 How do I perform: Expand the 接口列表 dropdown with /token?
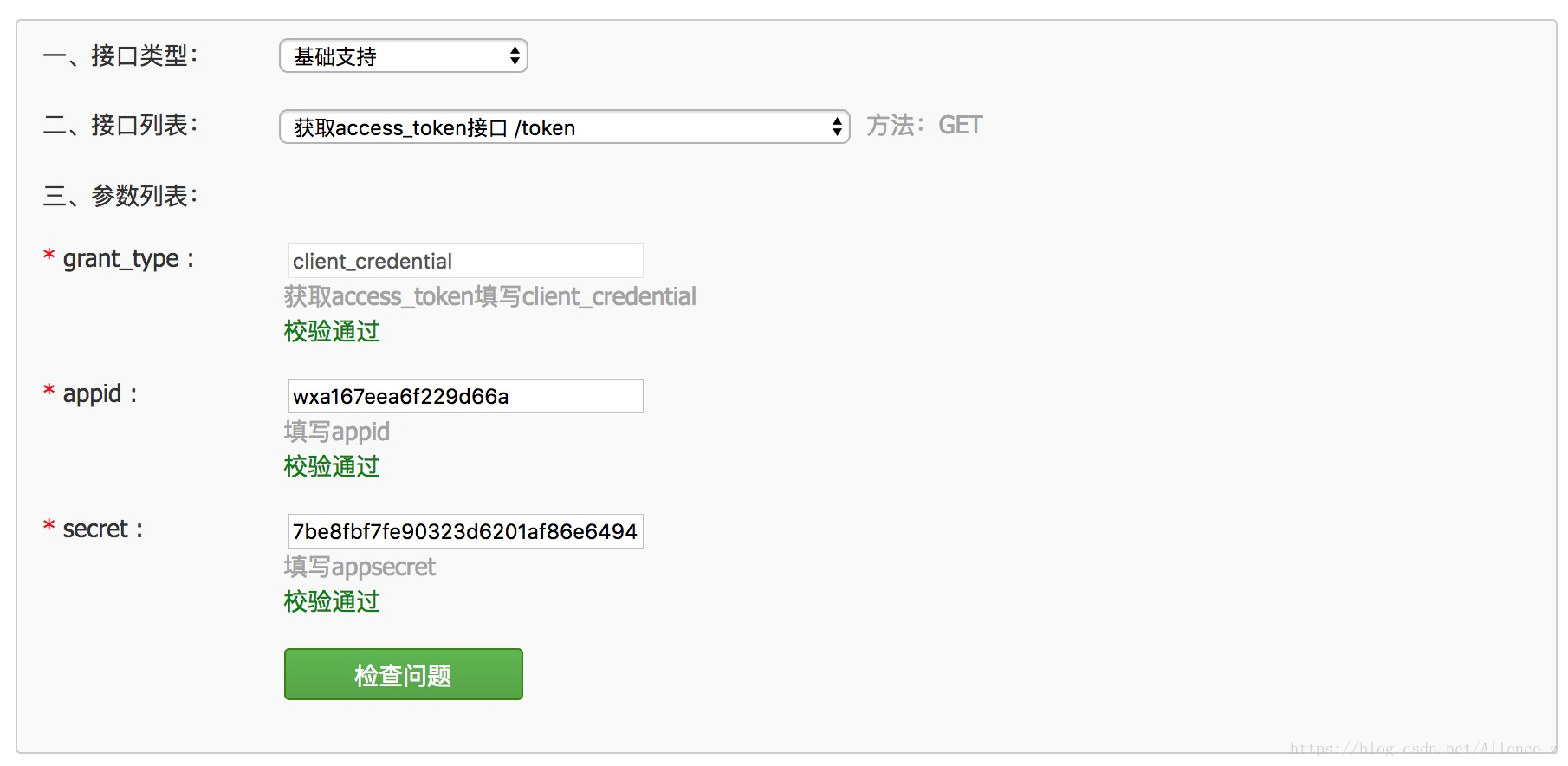click(564, 127)
